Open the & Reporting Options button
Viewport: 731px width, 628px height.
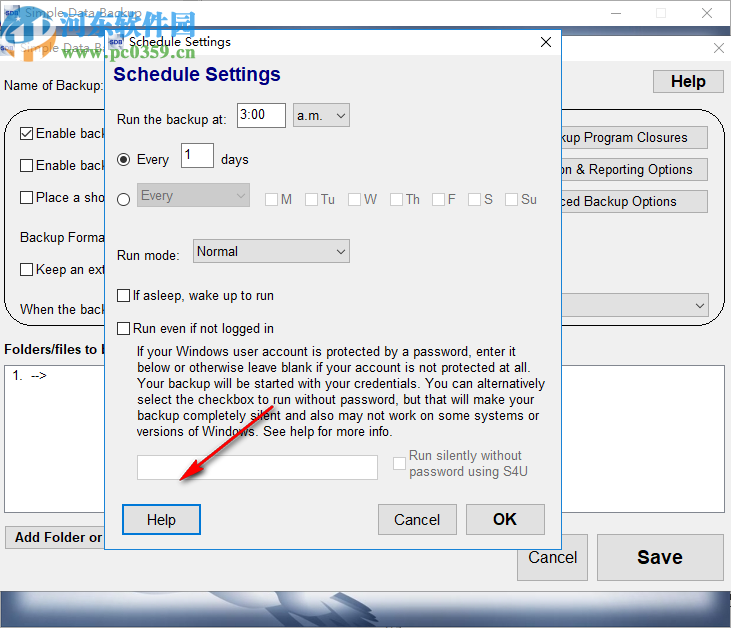[x=634, y=169]
